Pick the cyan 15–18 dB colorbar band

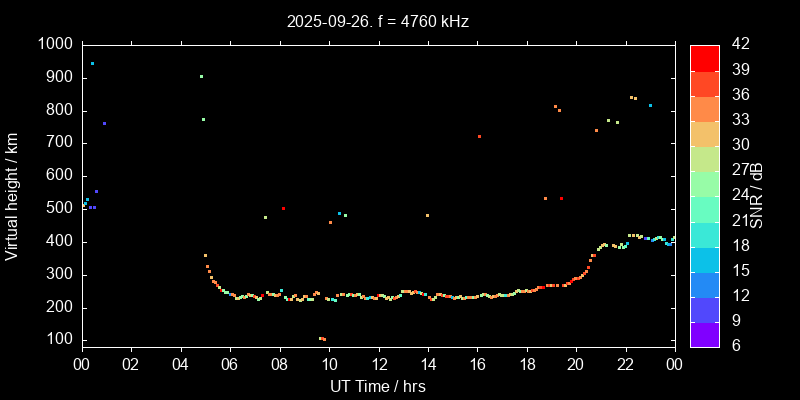pos(704,259)
